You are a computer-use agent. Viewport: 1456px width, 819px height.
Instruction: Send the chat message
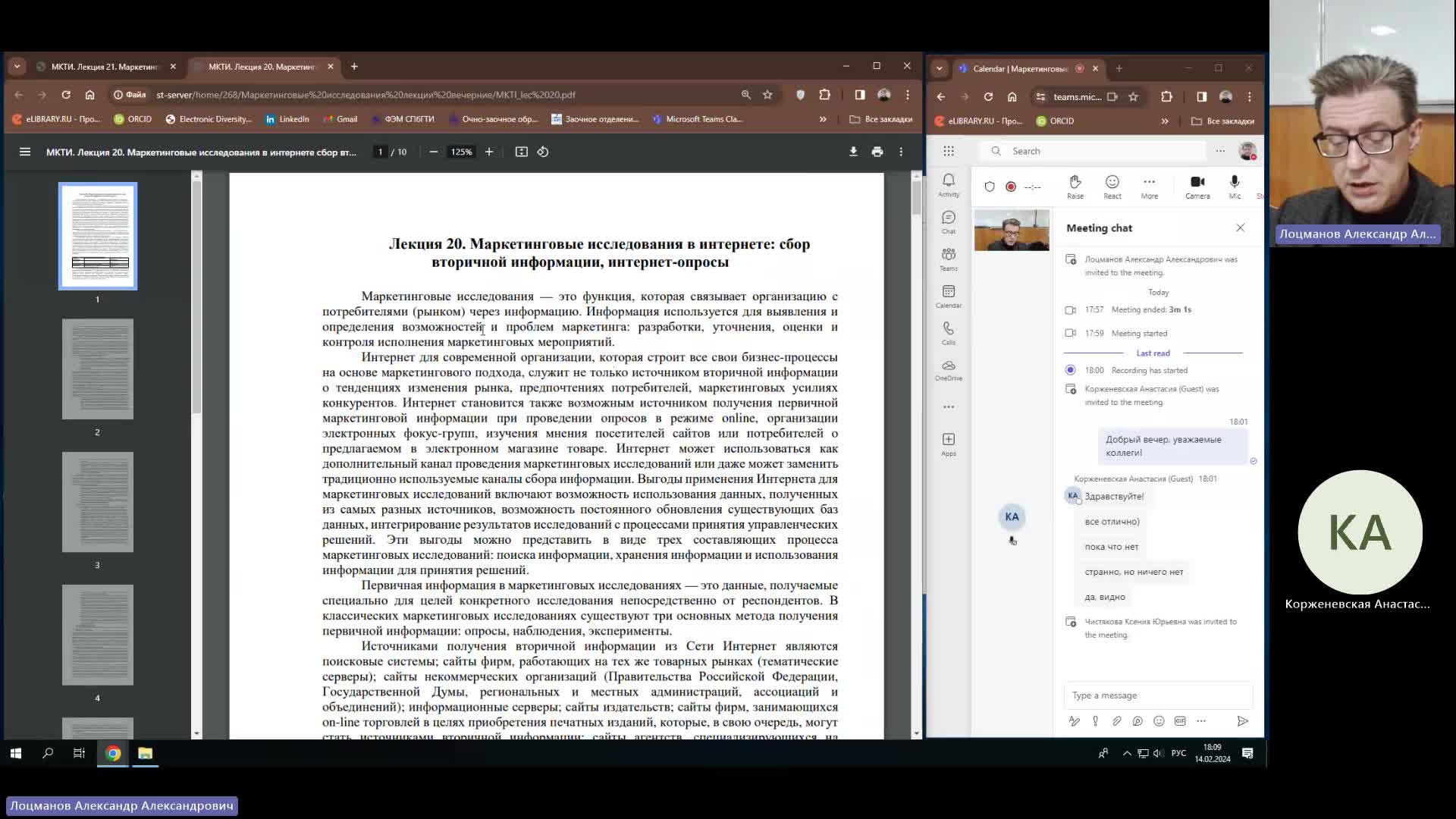[x=1242, y=721]
